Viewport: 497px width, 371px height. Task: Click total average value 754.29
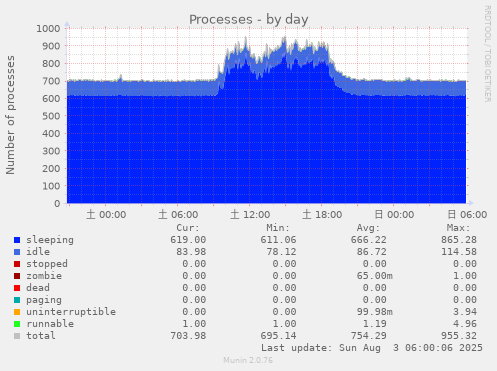click(368, 336)
